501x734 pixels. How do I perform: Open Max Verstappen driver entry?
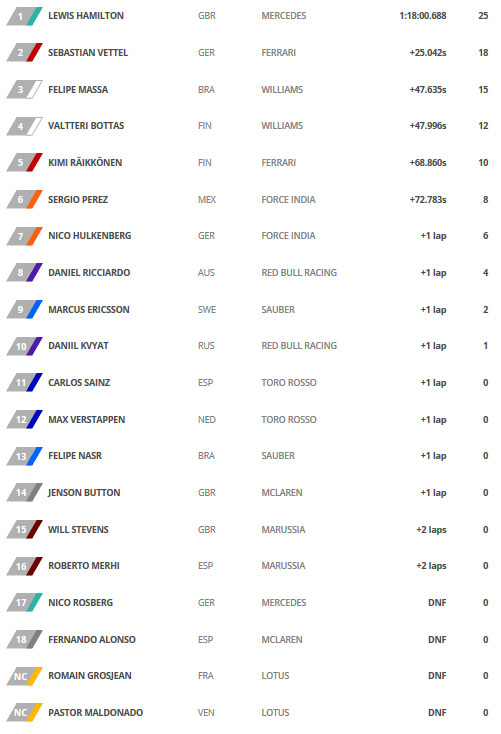pyautogui.click(x=86, y=419)
